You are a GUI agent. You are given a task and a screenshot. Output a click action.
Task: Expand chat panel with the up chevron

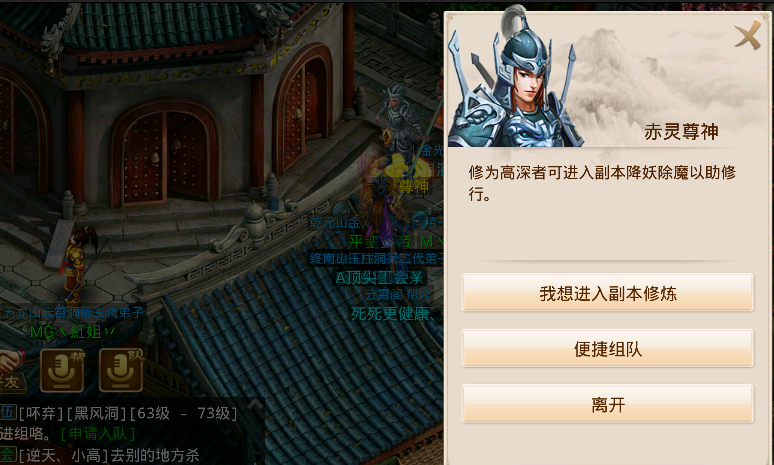255,404
